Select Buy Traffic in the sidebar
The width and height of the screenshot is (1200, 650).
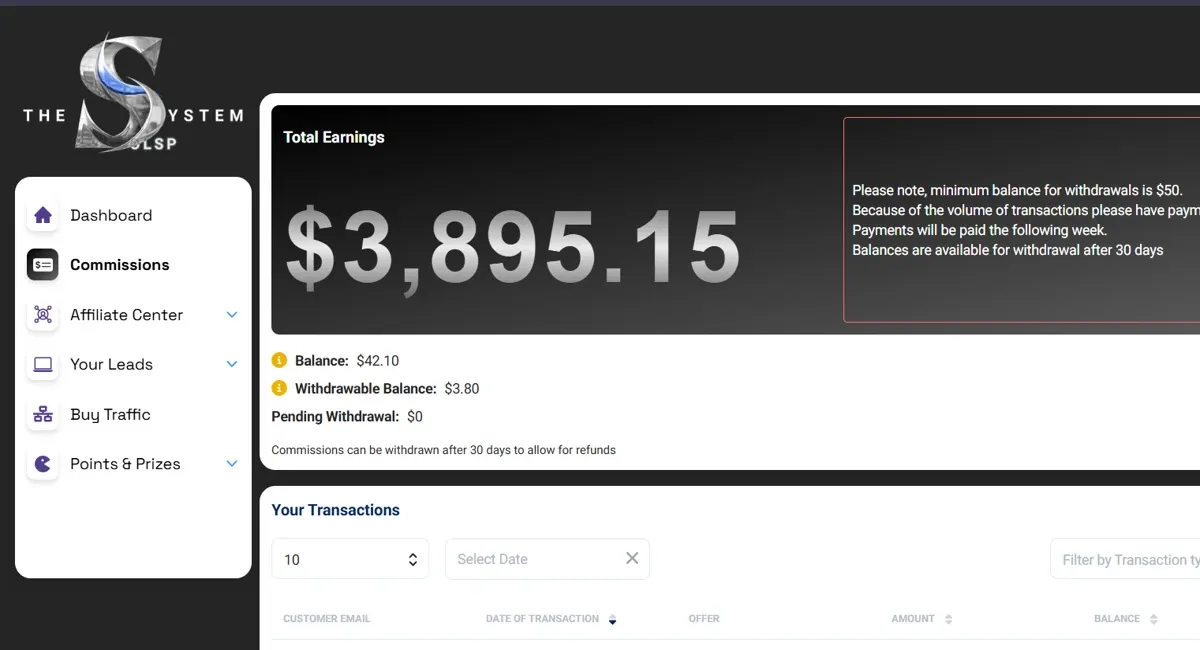(x=108, y=414)
